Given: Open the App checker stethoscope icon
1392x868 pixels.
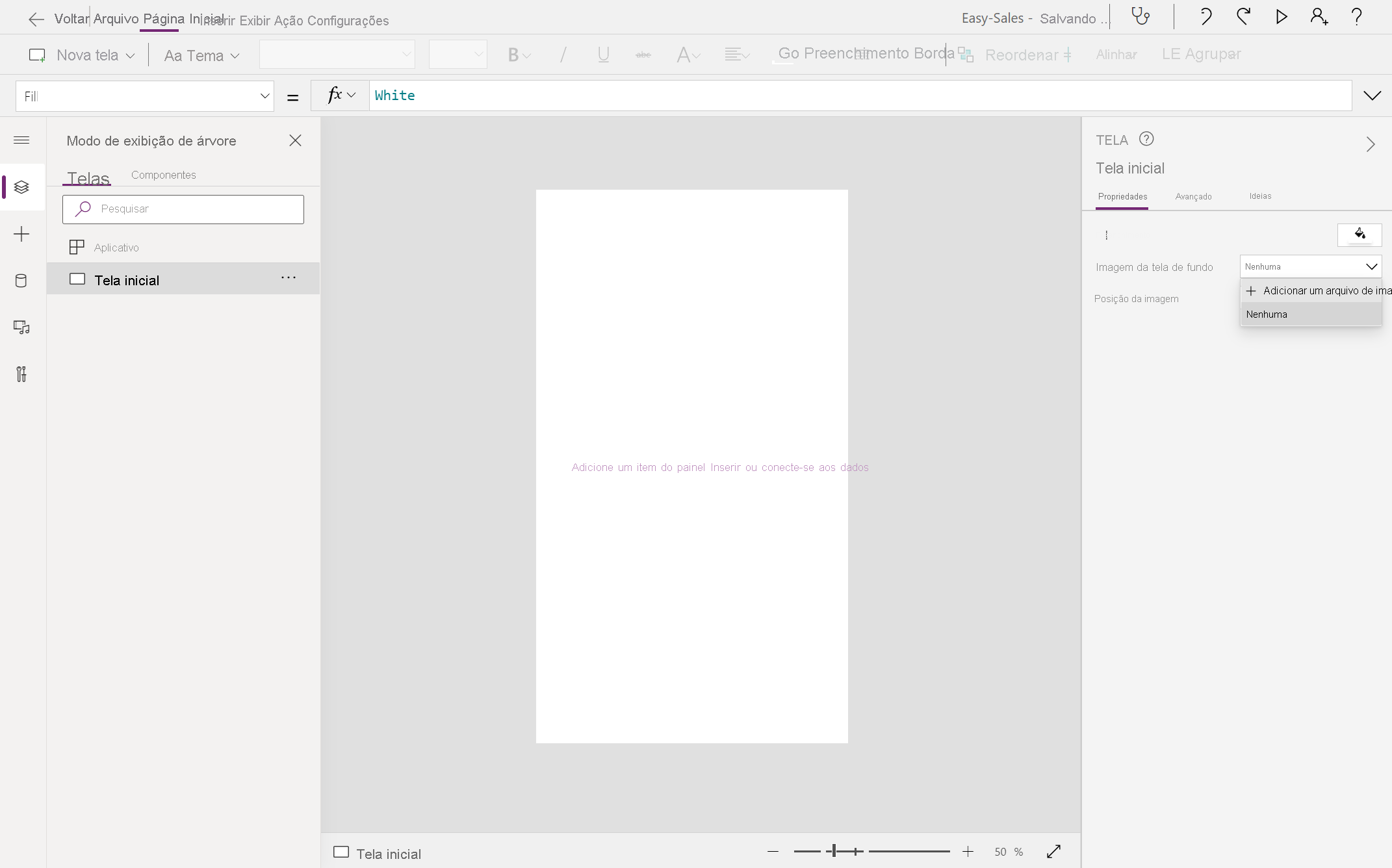Looking at the screenshot, I should point(1141,16).
